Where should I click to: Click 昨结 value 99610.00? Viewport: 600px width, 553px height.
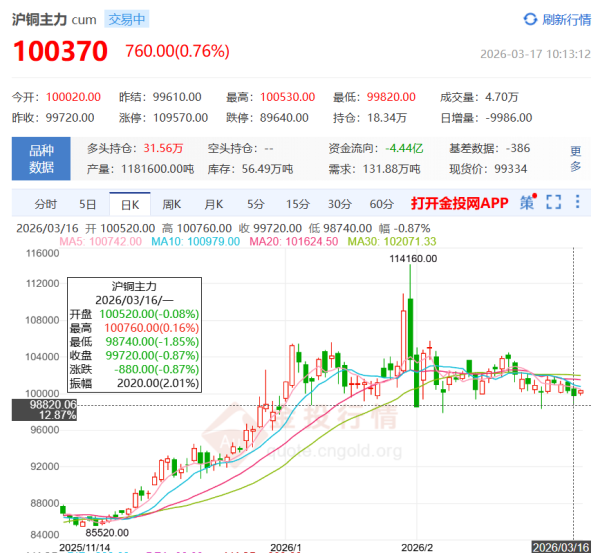(177, 97)
